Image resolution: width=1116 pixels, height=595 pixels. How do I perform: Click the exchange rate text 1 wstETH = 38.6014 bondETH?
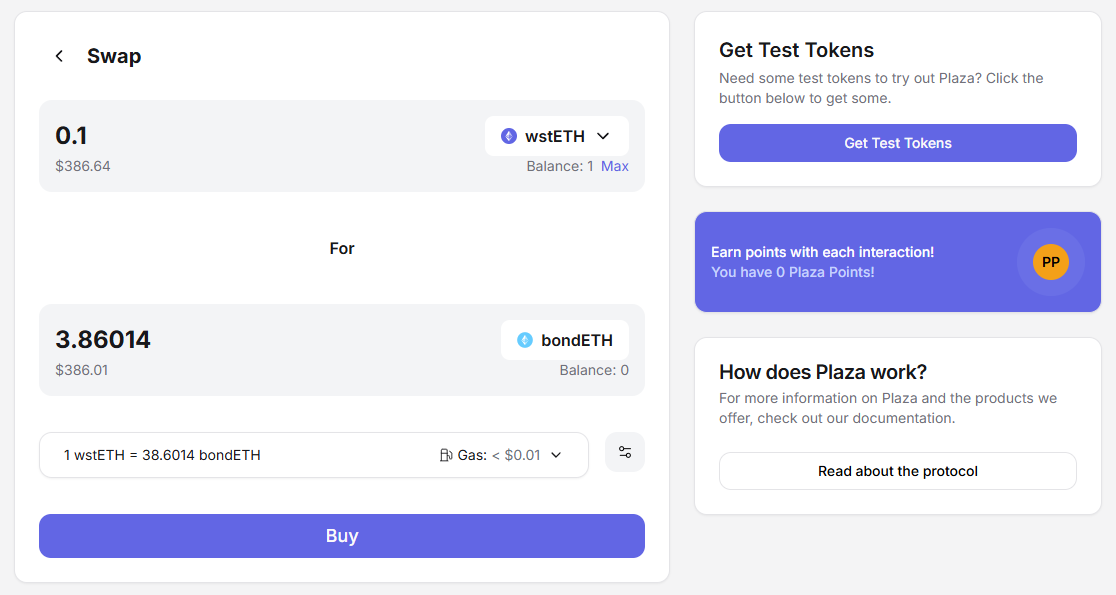click(x=162, y=455)
